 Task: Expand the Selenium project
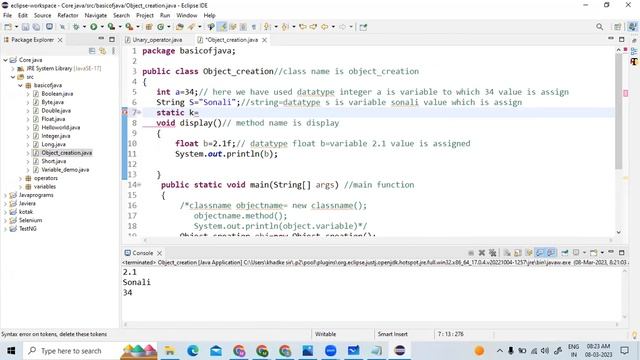pyautogui.click(x=6, y=220)
